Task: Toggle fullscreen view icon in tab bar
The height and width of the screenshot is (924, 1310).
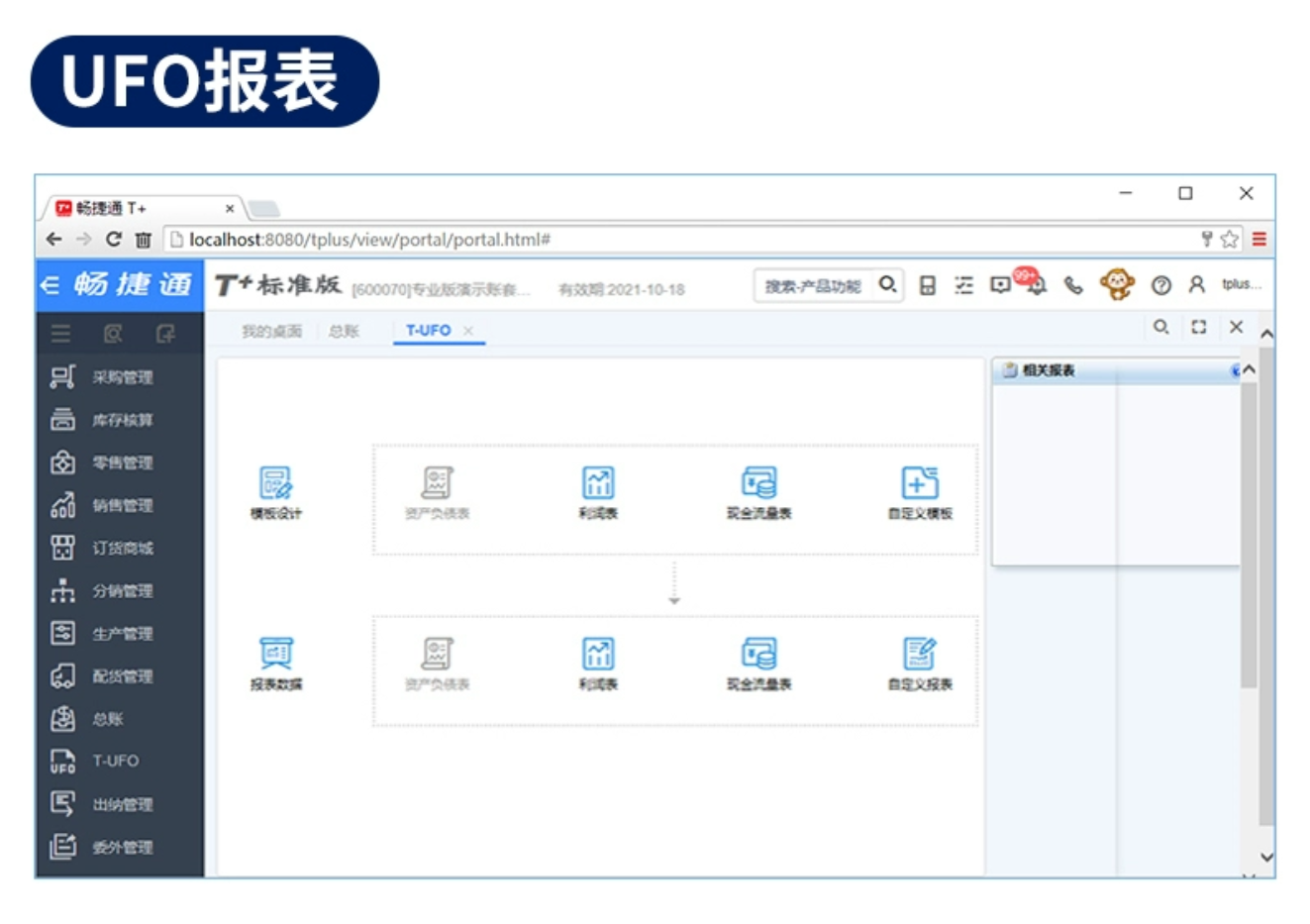Action: click(1199, 327)
